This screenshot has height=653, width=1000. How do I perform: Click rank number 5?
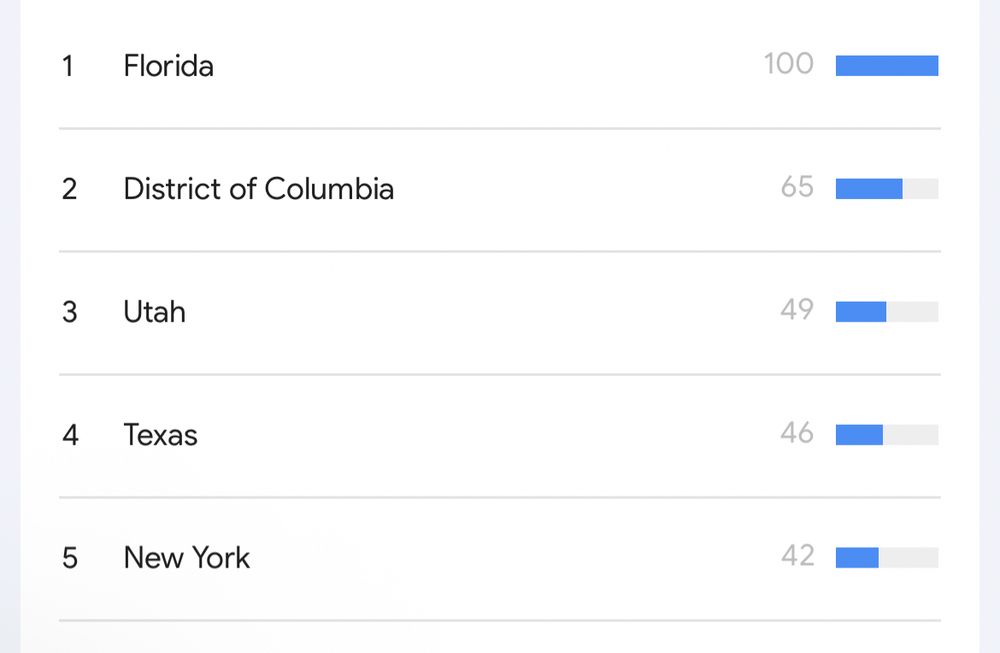click(70, 559)
